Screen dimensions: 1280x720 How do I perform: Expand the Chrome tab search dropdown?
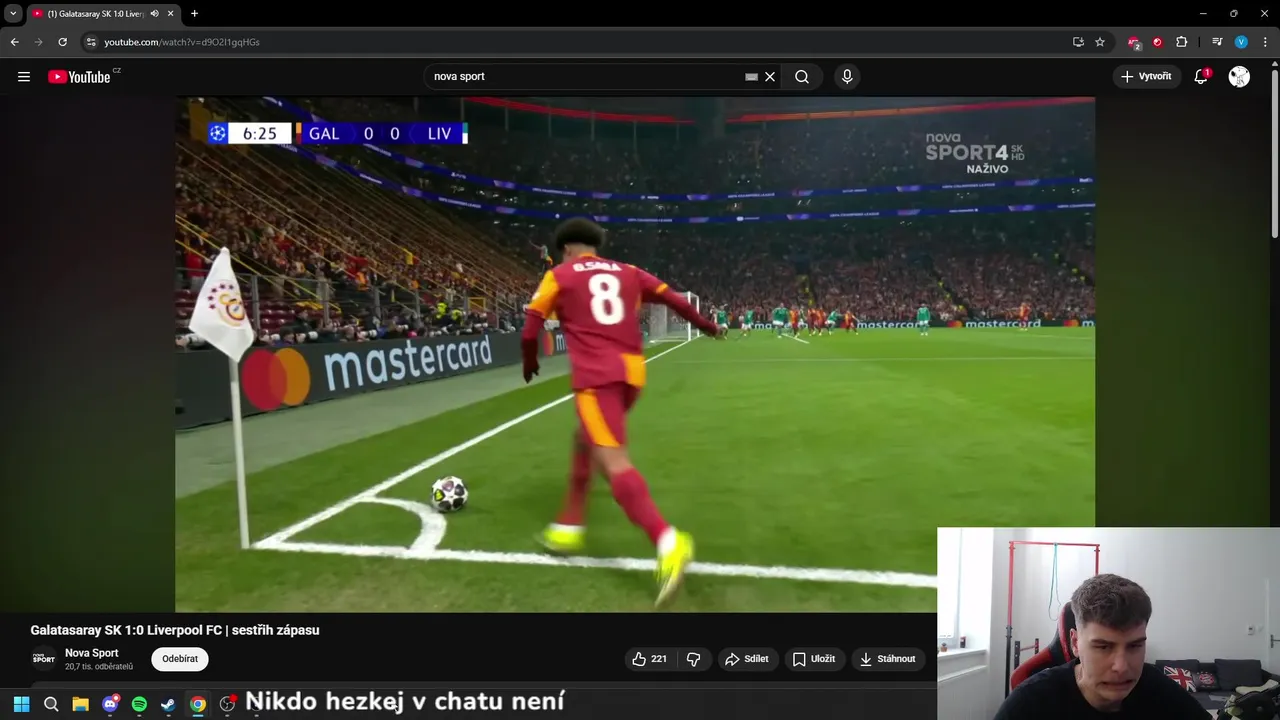point(13,13)
